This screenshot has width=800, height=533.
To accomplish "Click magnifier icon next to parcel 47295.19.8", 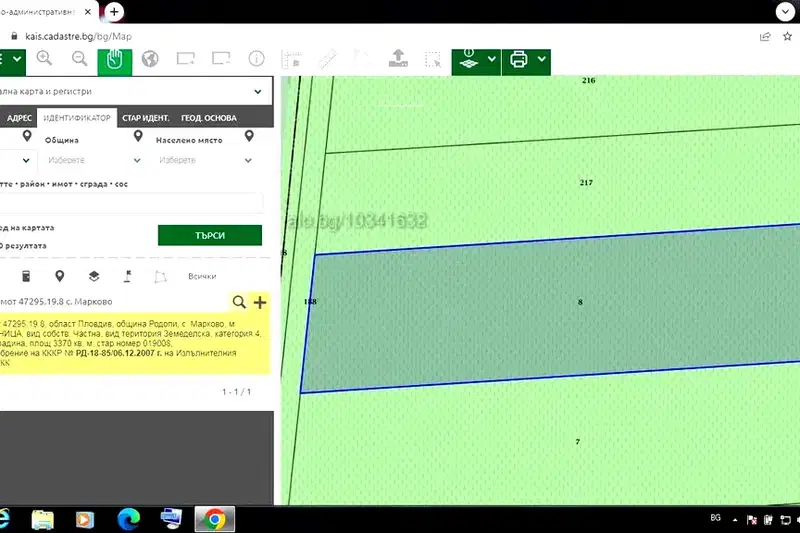I will [x=239, y=302].
